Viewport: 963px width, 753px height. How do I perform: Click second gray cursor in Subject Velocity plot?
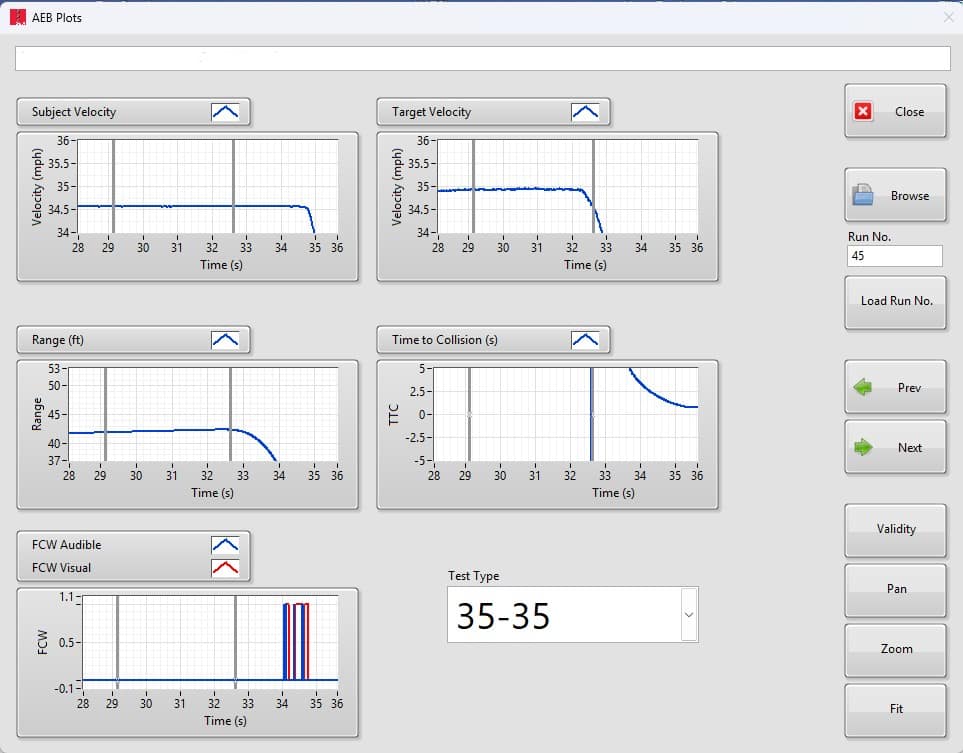click(233, 186)
